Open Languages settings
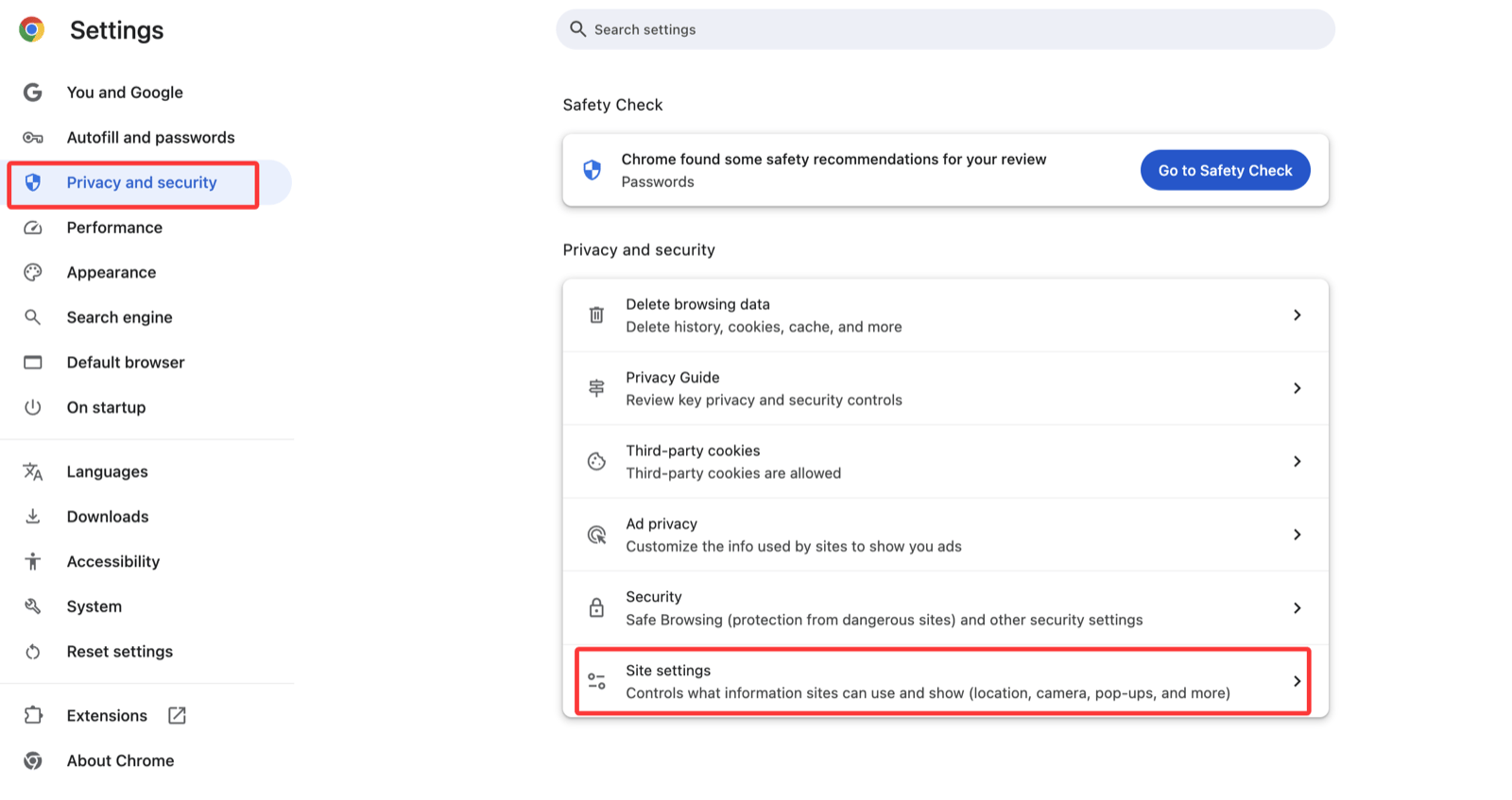1512x800 pixels. (x=107, y=471)
